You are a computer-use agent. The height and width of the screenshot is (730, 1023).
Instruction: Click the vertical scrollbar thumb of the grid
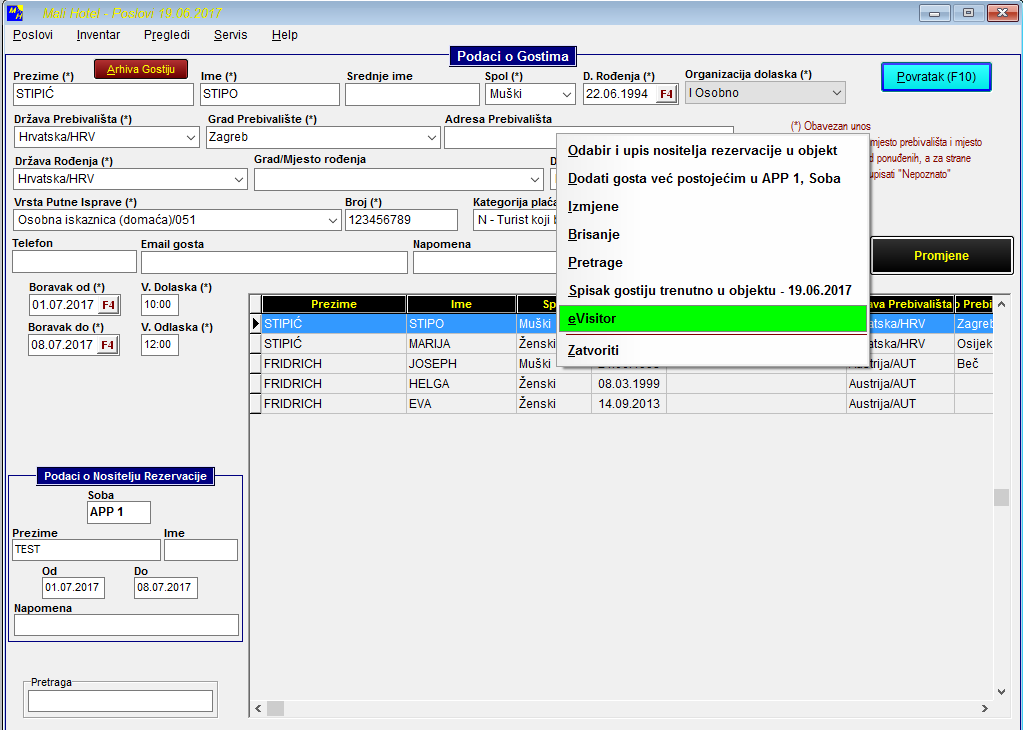click(x=1001, y=498)
